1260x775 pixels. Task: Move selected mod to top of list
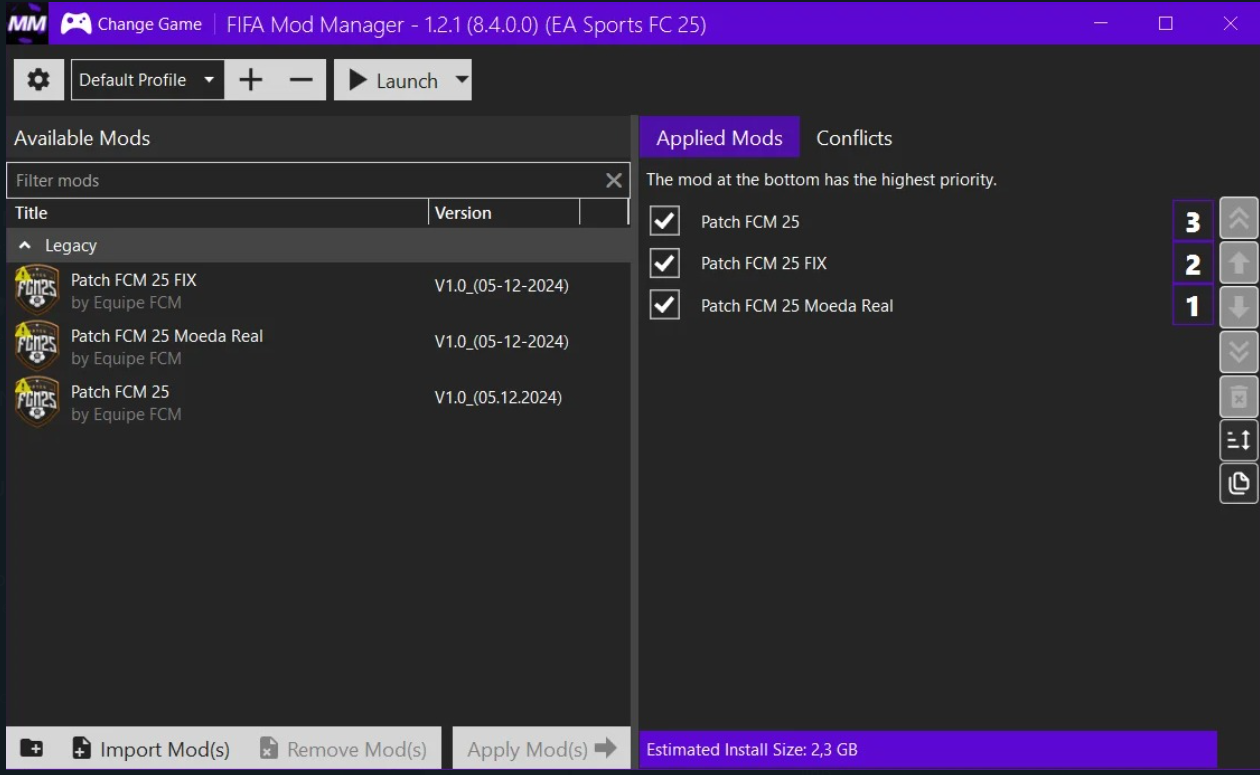coord(1238,220)
